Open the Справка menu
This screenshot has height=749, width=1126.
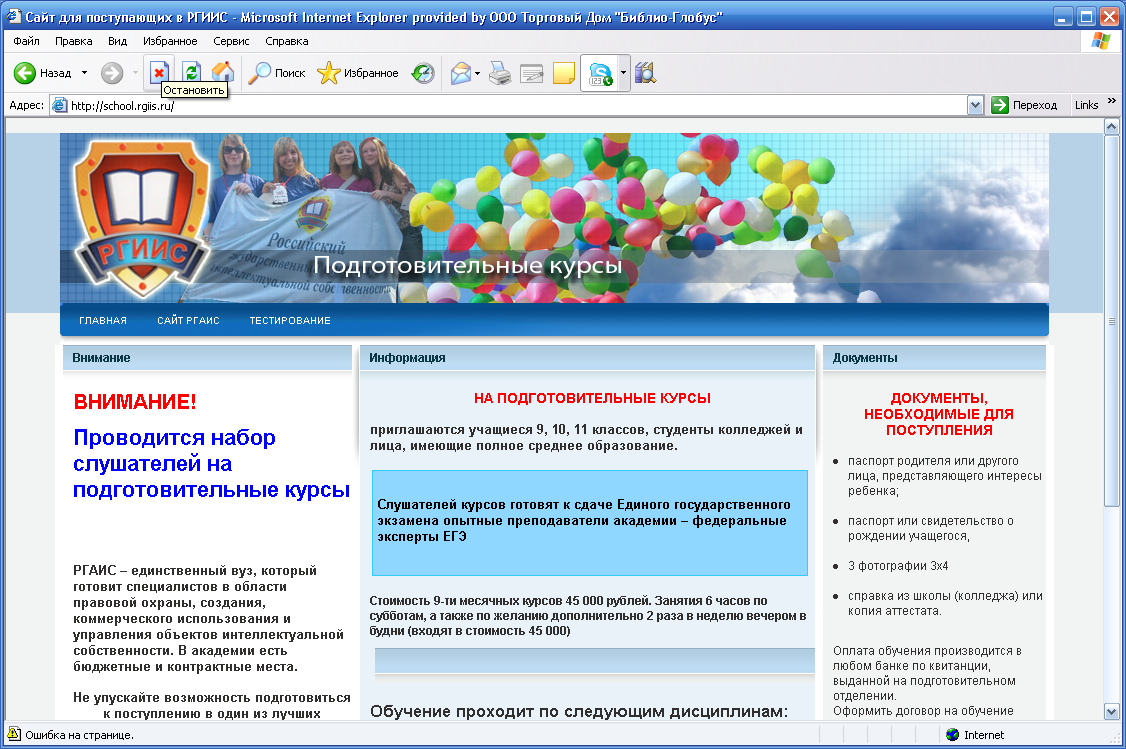(287, 41)
